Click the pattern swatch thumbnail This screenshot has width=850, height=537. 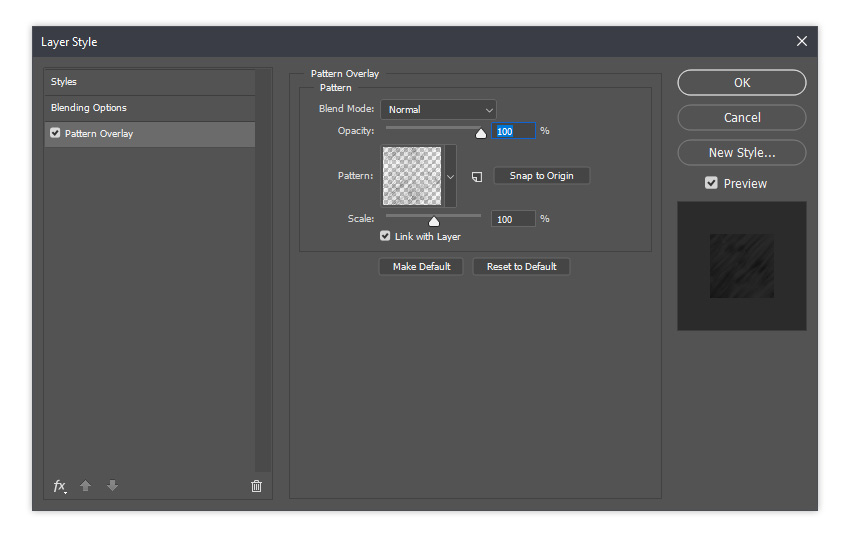(412, 176)
